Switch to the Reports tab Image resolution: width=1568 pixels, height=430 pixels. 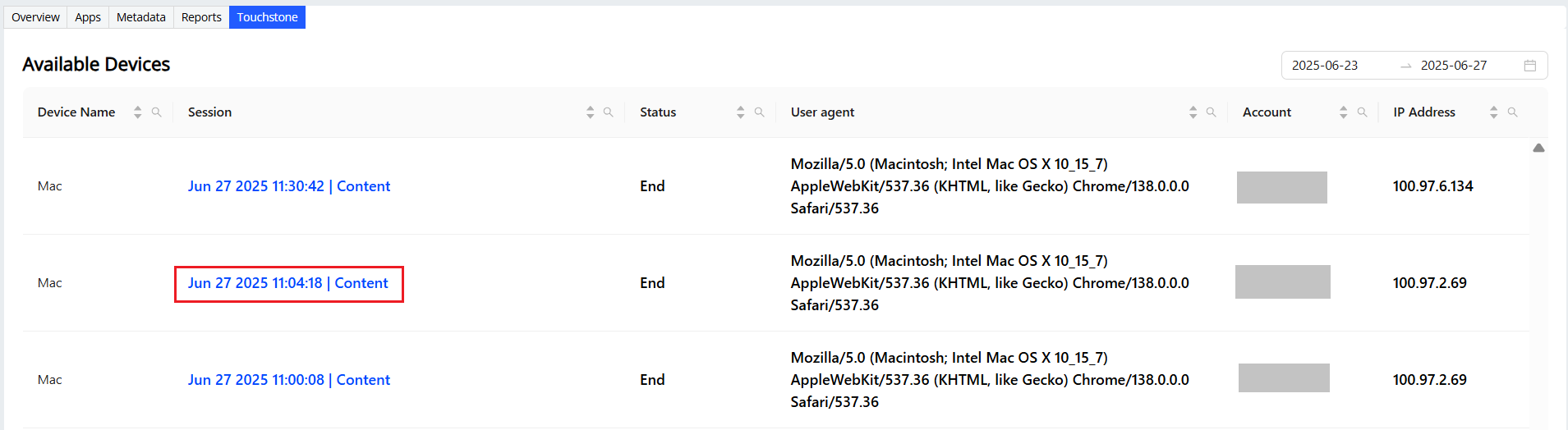click(x=201, y=17)
